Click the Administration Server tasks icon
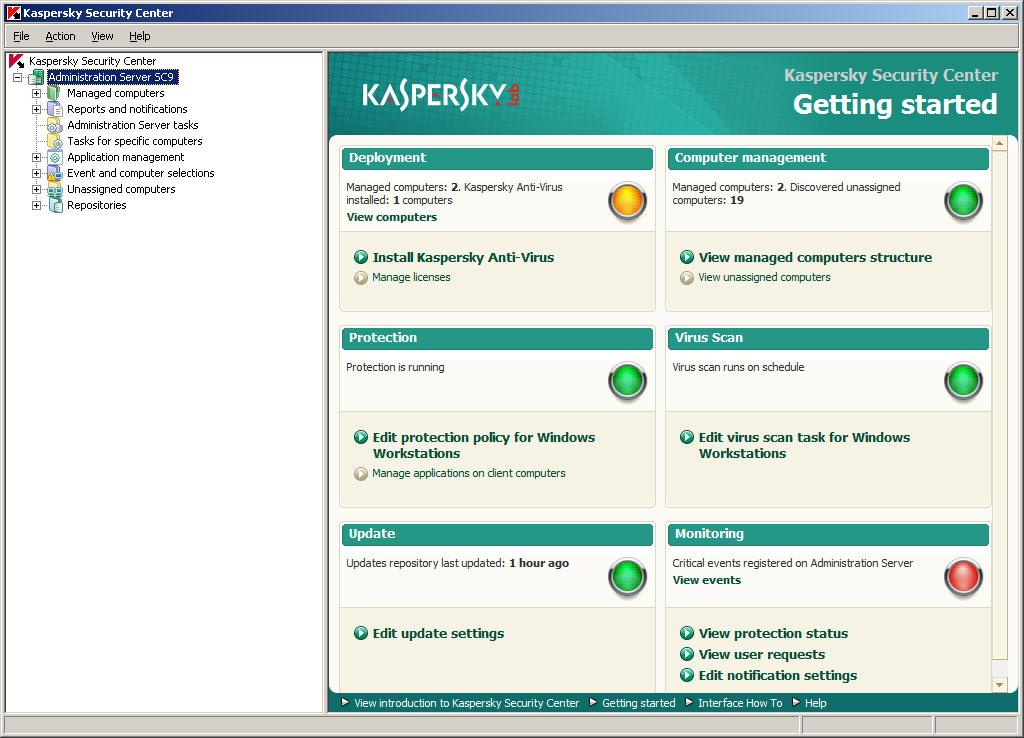 click(55, 125)
